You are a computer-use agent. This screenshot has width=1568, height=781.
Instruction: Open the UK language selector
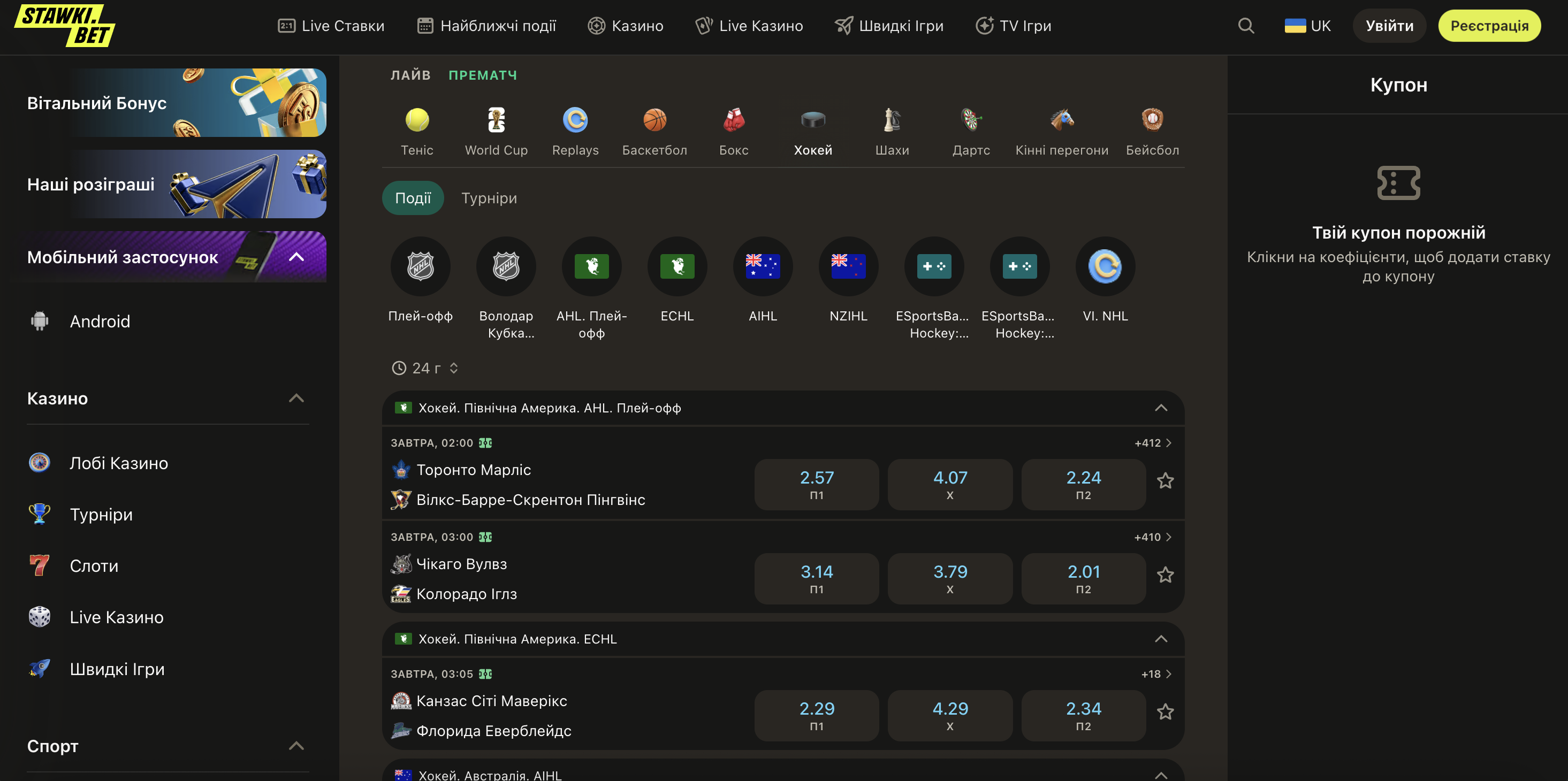pos(1307,26)
